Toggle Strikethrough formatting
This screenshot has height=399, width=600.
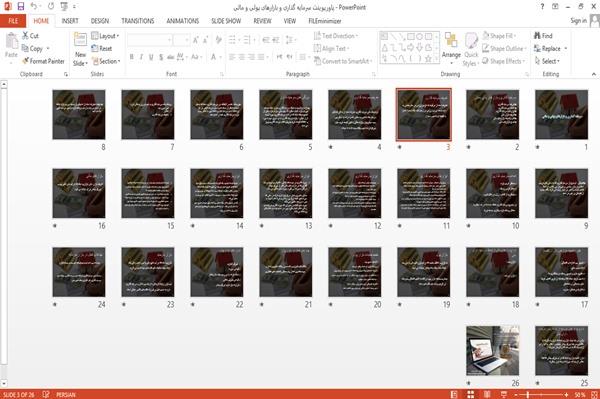[x=170, y=57]
